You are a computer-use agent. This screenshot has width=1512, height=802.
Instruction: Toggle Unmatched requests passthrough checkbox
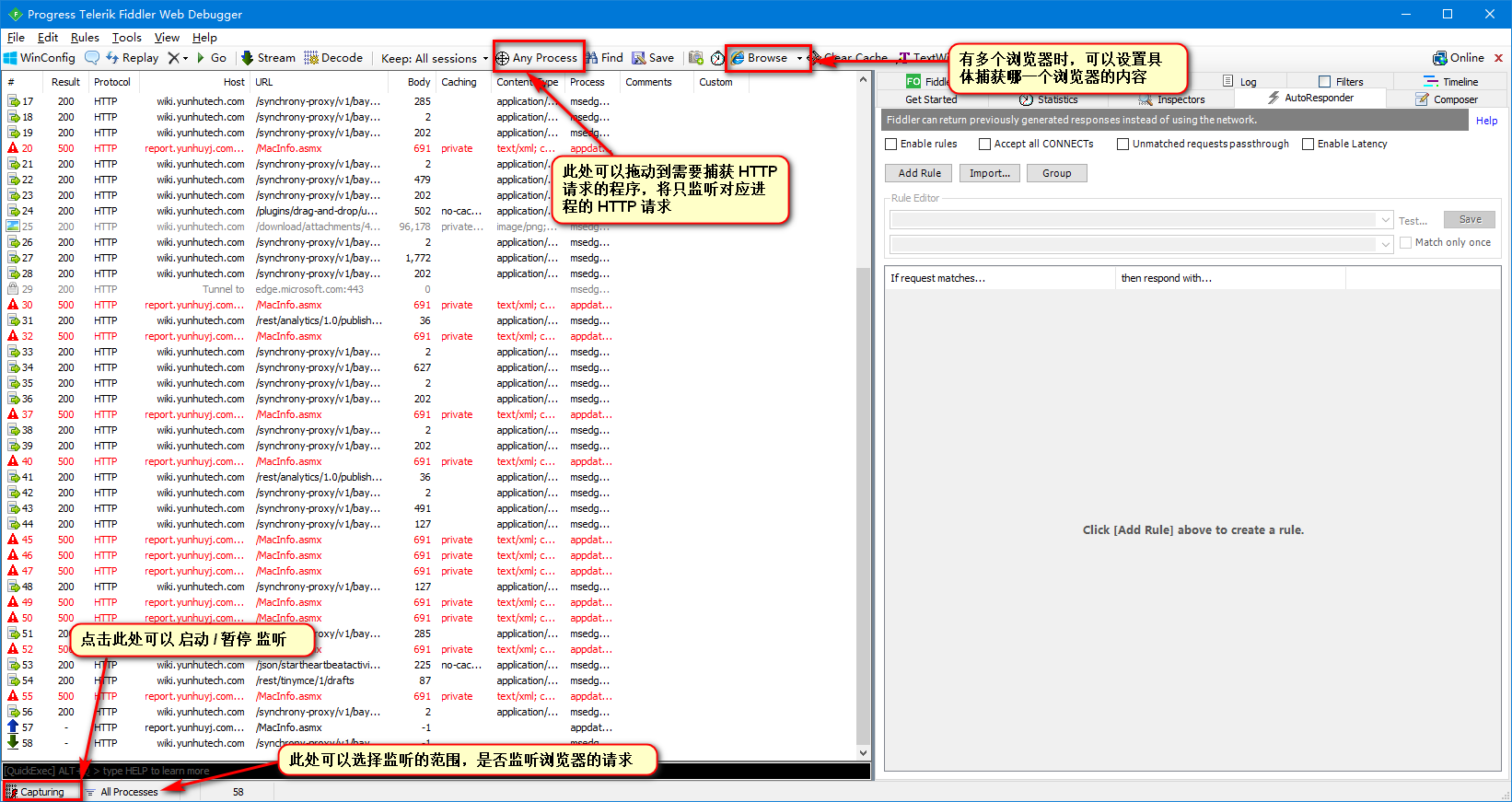[x=1122, y=144]
